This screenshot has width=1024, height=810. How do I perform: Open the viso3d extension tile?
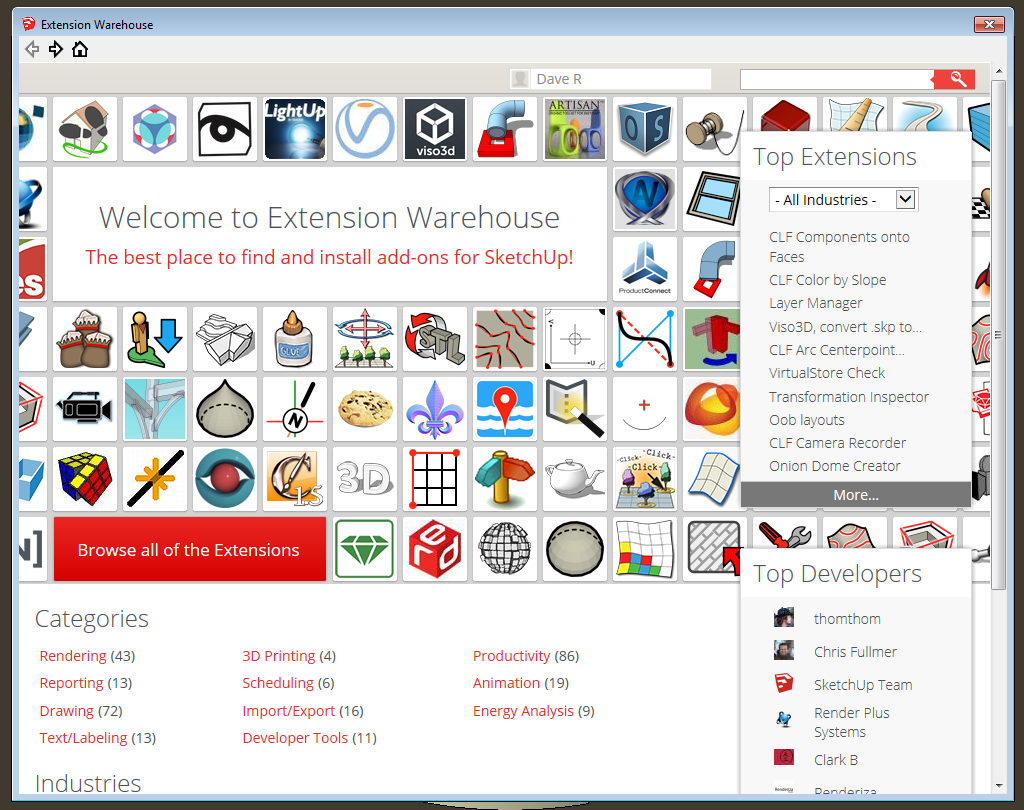pos(435,129)
